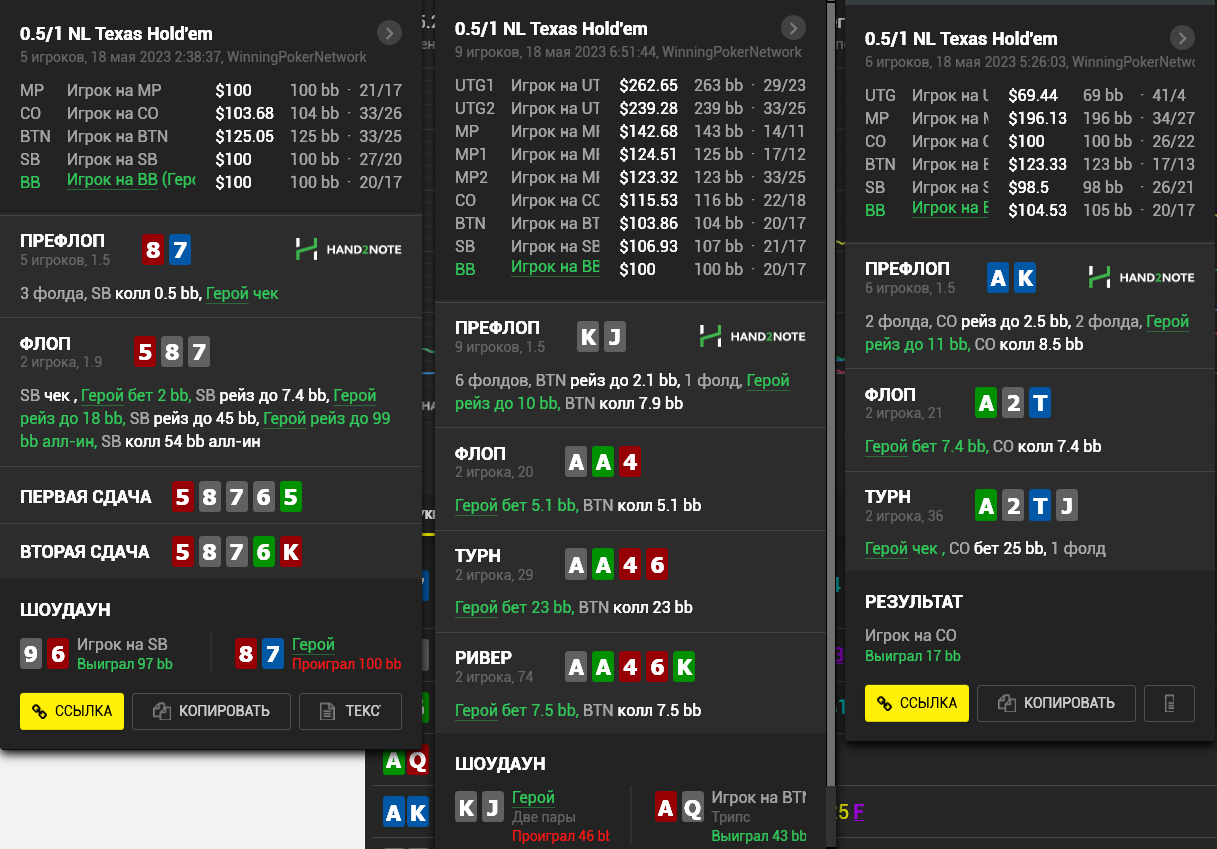Image resolution: width=1217 pixels, height=849 pixels.
Task: Click the A A 4 6 K river cards
Action: tap(630, 667)
